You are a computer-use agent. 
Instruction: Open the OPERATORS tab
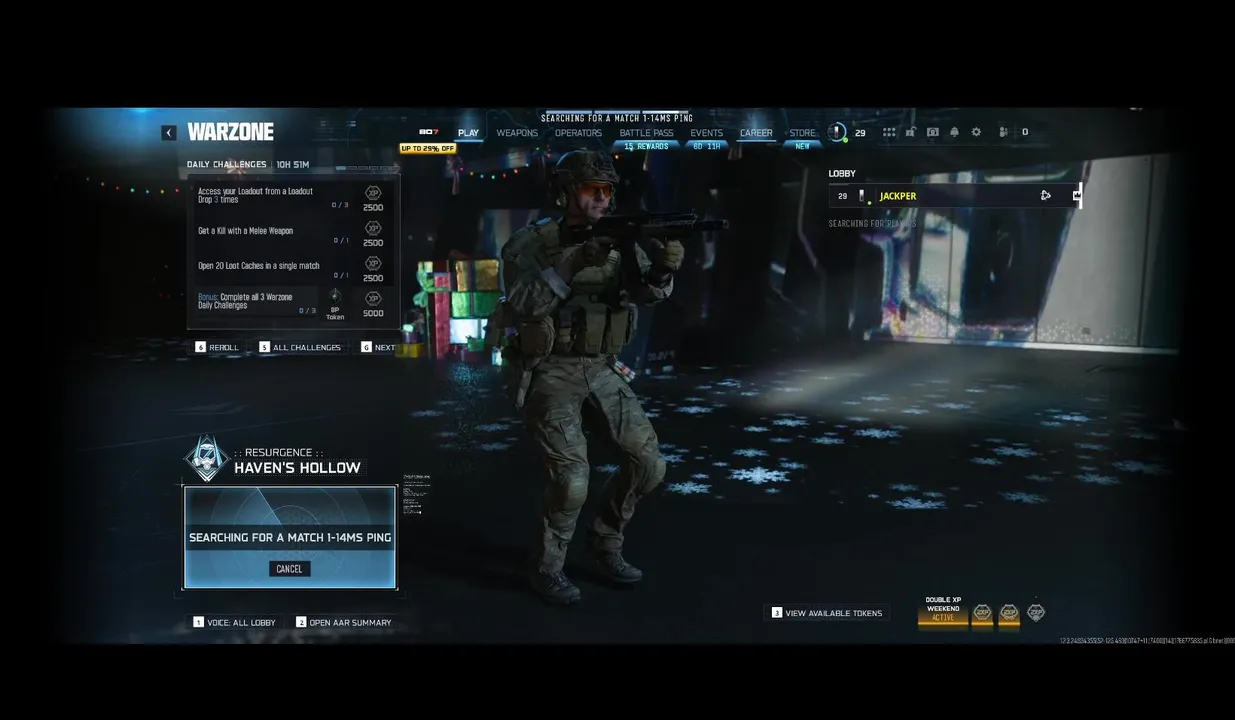[578, 133]
